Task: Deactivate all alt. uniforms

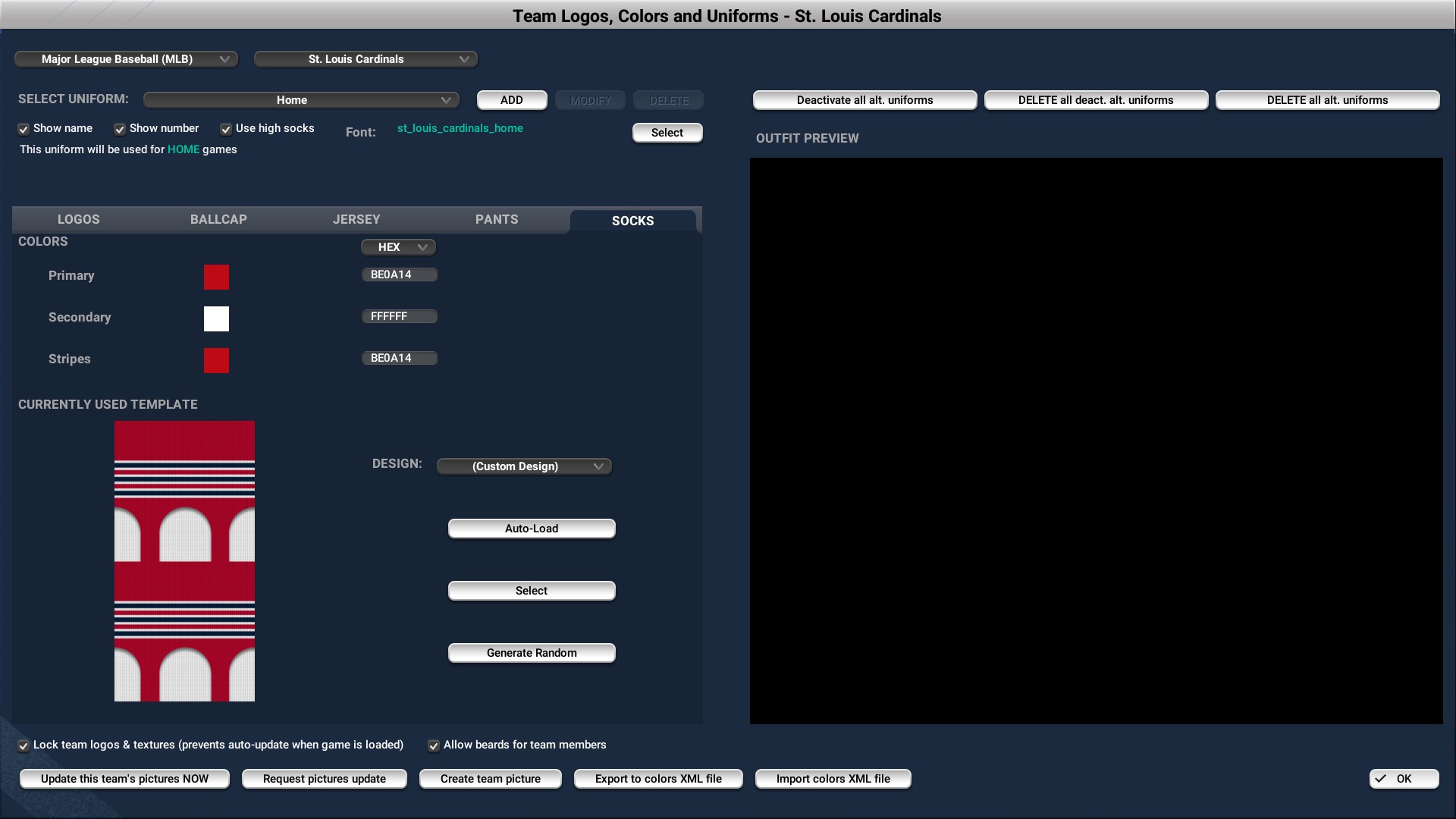Action: pos(864,100)
